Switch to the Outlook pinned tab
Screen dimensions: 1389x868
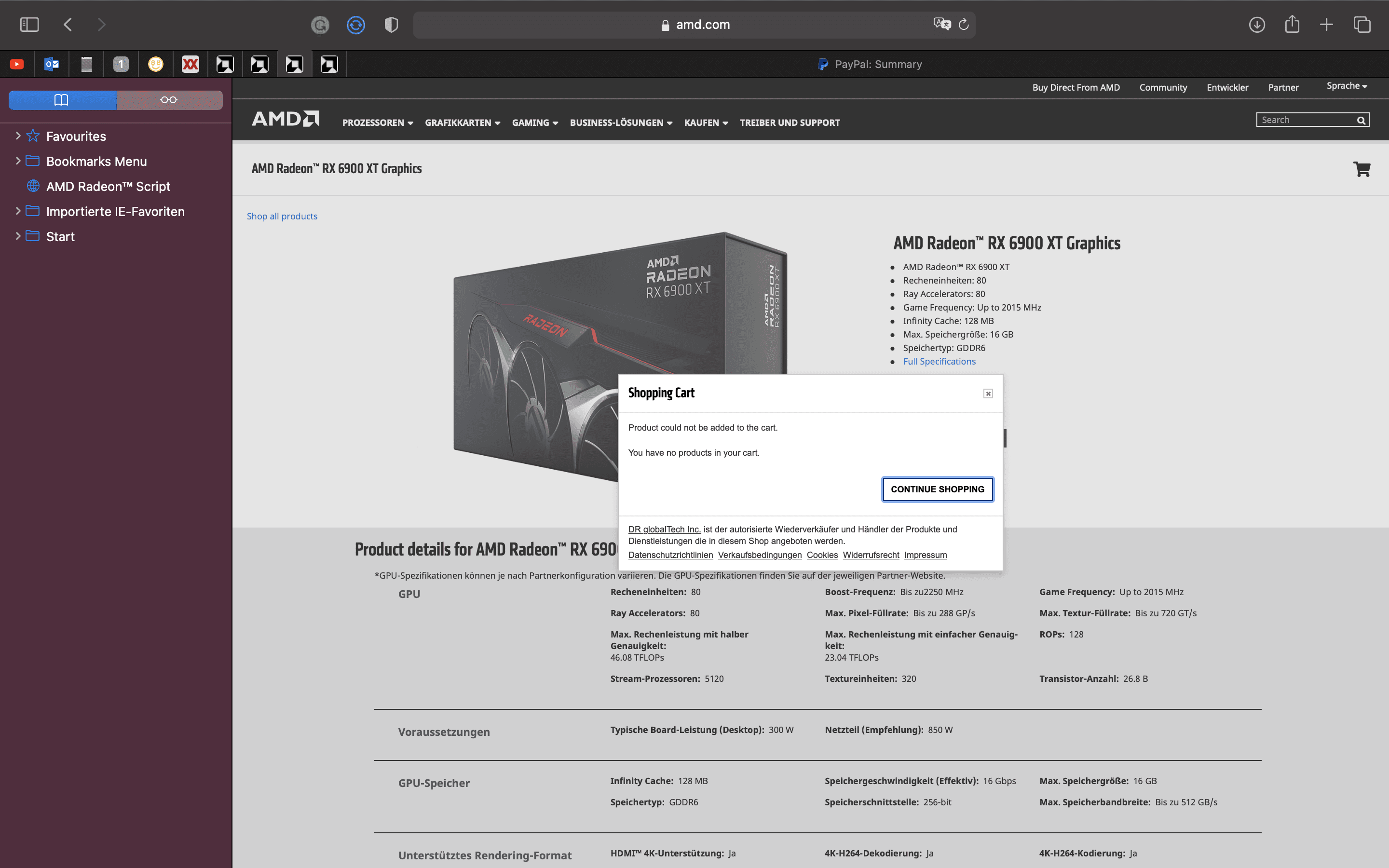click(52, 64)
